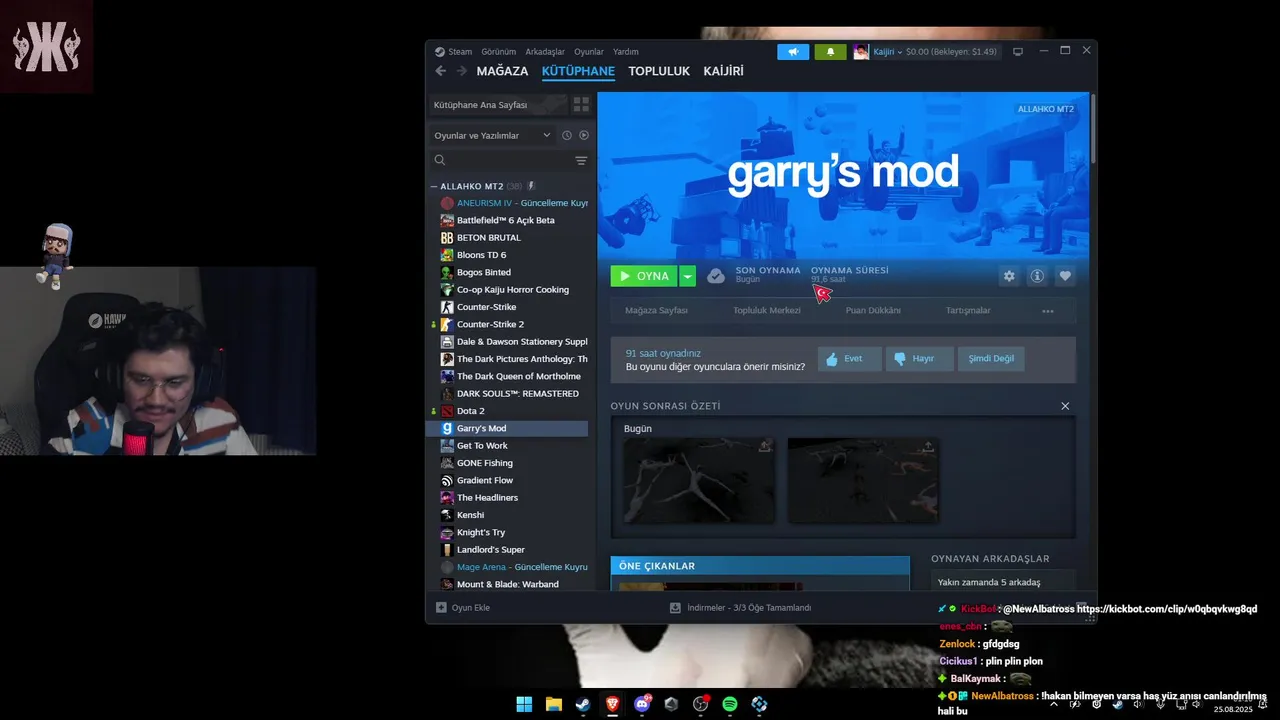Image resolution: width=1280 pixels, height=720 pixels.
Task: Open the megaphone announcements button
Action: click(x=793, y=52)
